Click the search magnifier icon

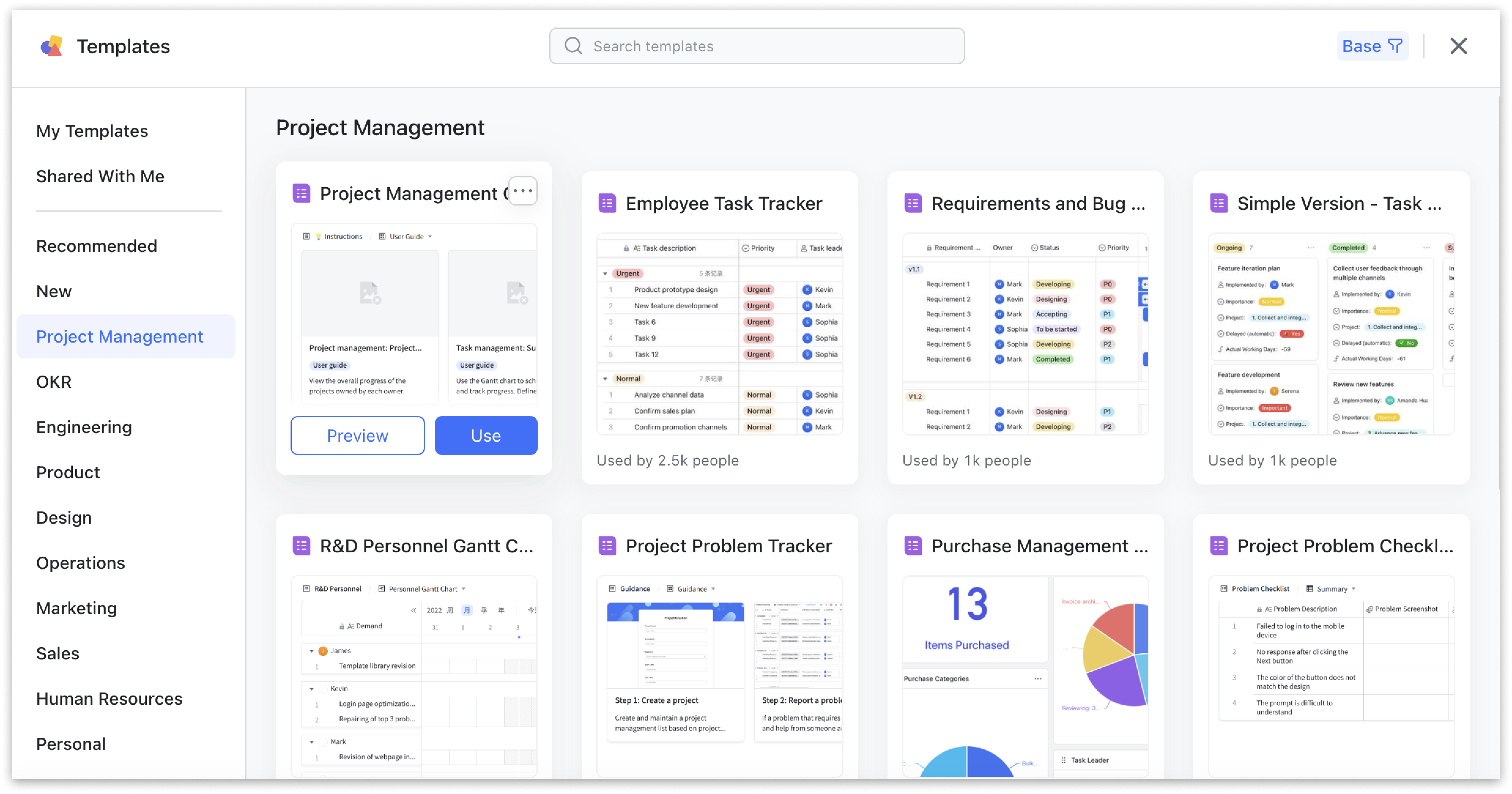tap(573, 46)
